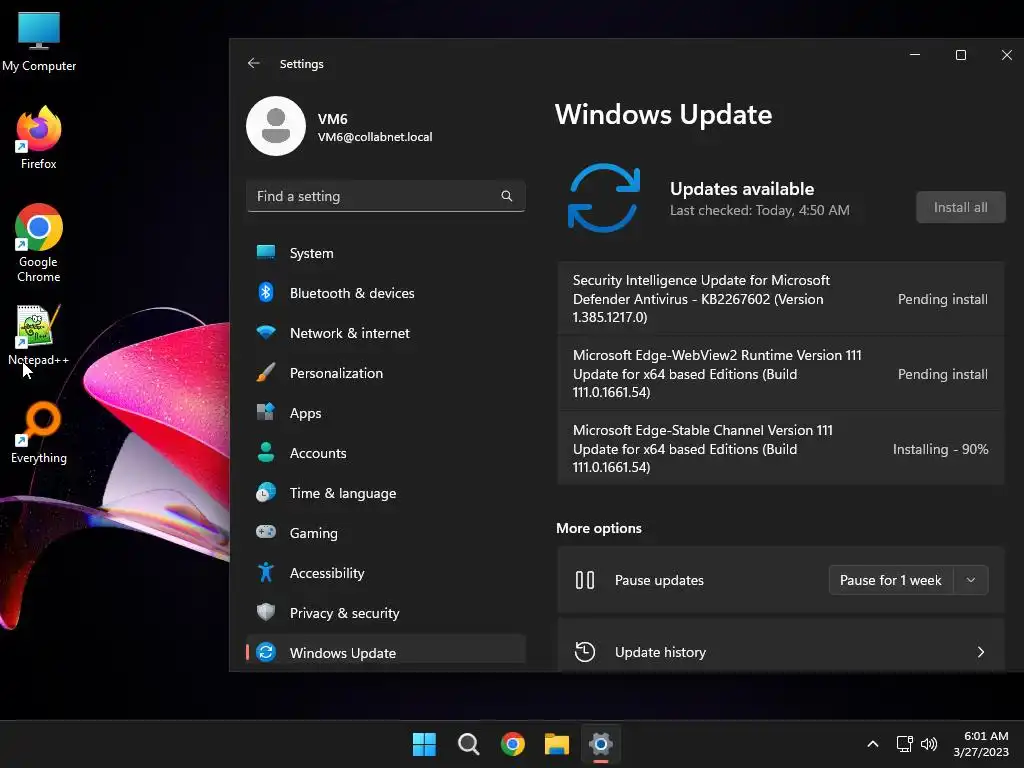Focus the Find a setting search box
Image resolution: width=1024 pixels, height=768 pixels.
pyautogui.click(x=386, y=196)
